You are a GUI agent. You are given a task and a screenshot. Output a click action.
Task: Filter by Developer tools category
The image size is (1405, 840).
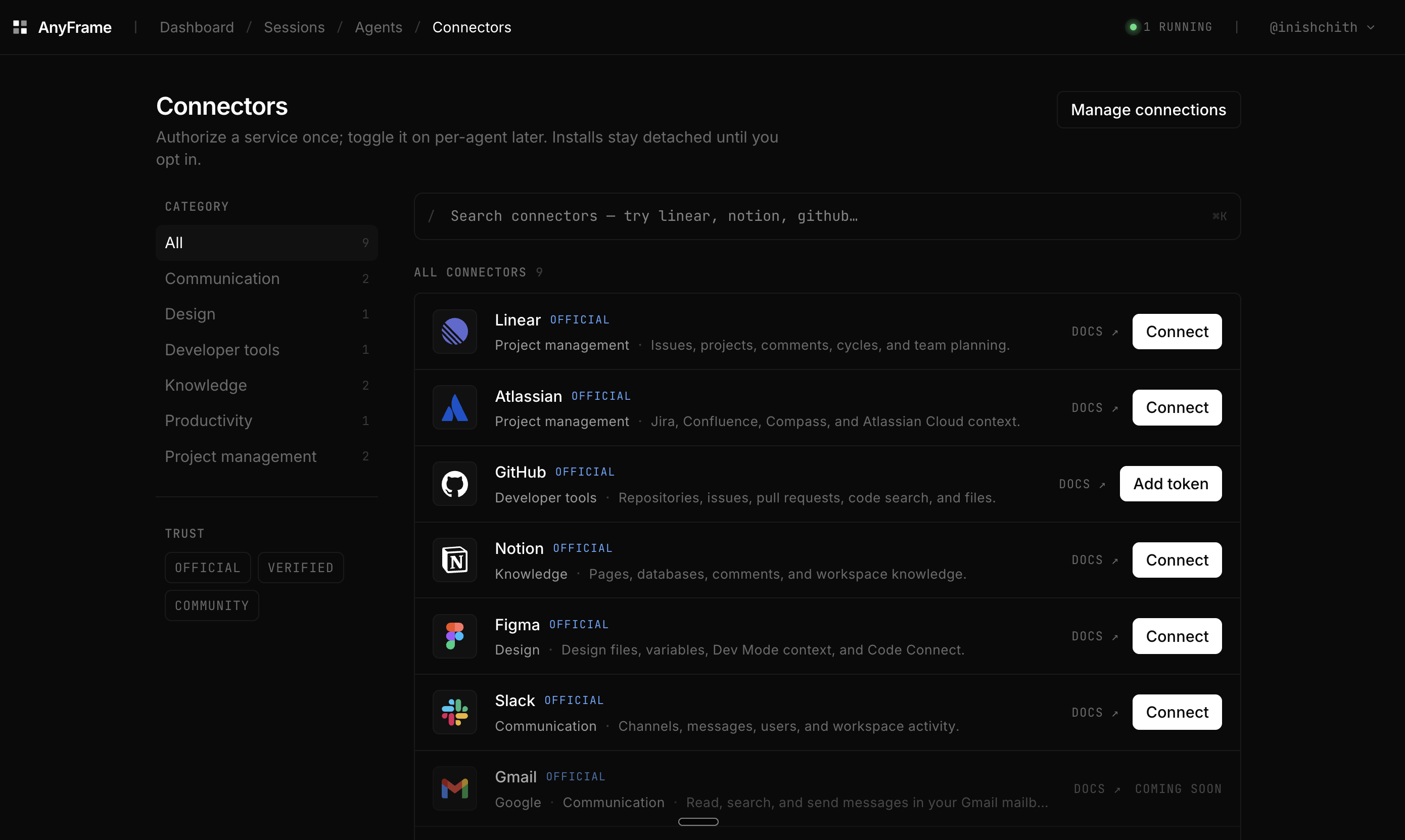(266, 350)
